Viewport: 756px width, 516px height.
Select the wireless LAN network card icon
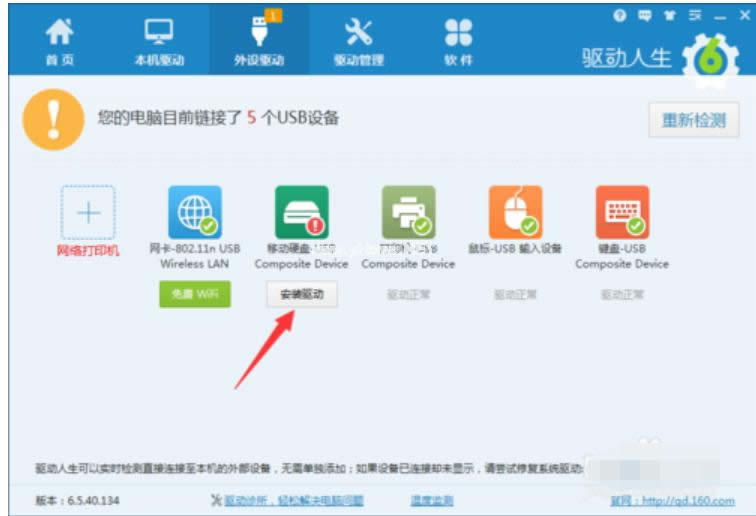195,212
